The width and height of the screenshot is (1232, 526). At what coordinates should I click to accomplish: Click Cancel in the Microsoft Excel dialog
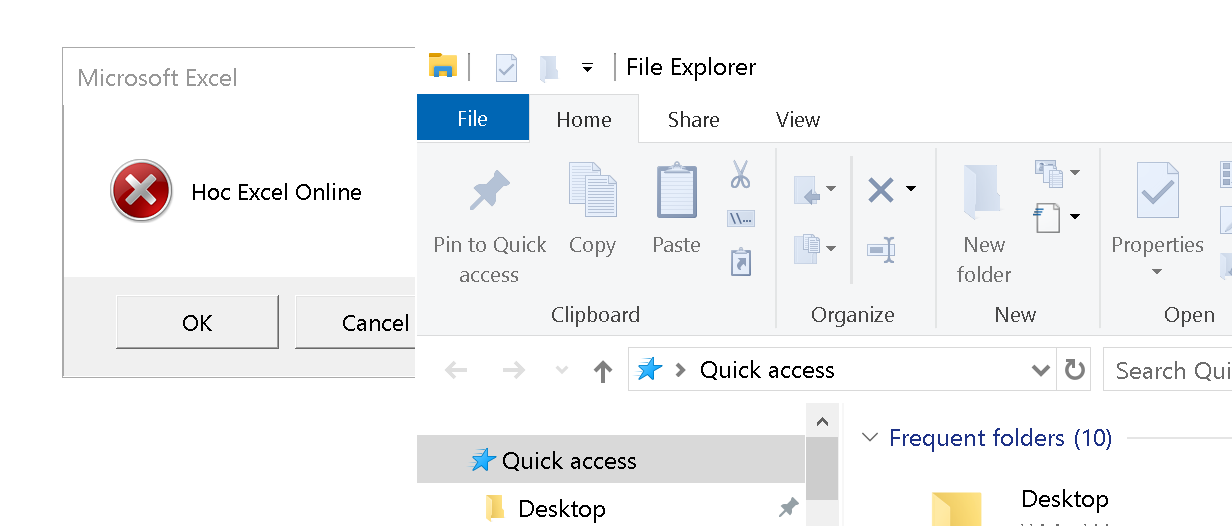[355, 322]
